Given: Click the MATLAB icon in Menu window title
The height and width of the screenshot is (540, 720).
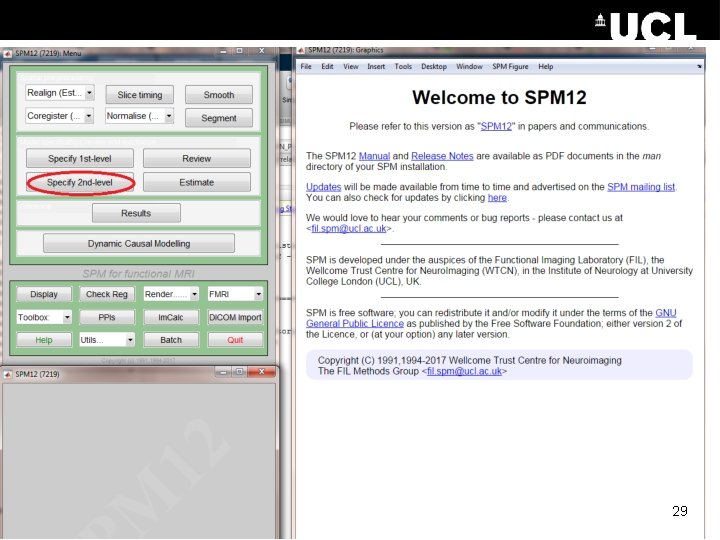Looking at the screenshot, I should [7, 54].
